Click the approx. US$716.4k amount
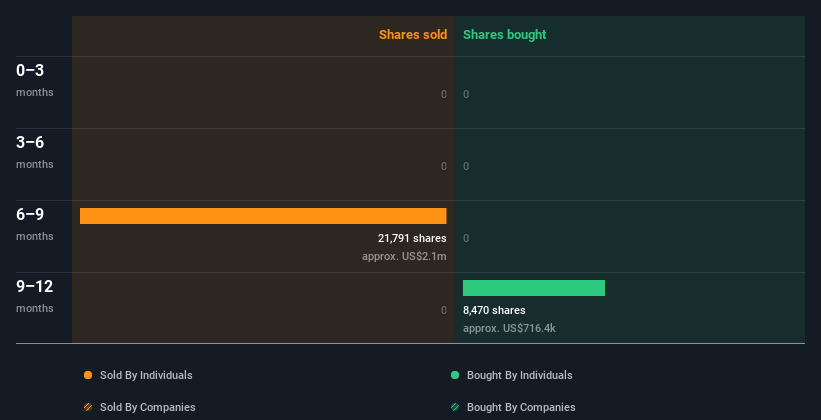Screen dimensions: 821x420 pyautogui.click(x=509, y=328)
